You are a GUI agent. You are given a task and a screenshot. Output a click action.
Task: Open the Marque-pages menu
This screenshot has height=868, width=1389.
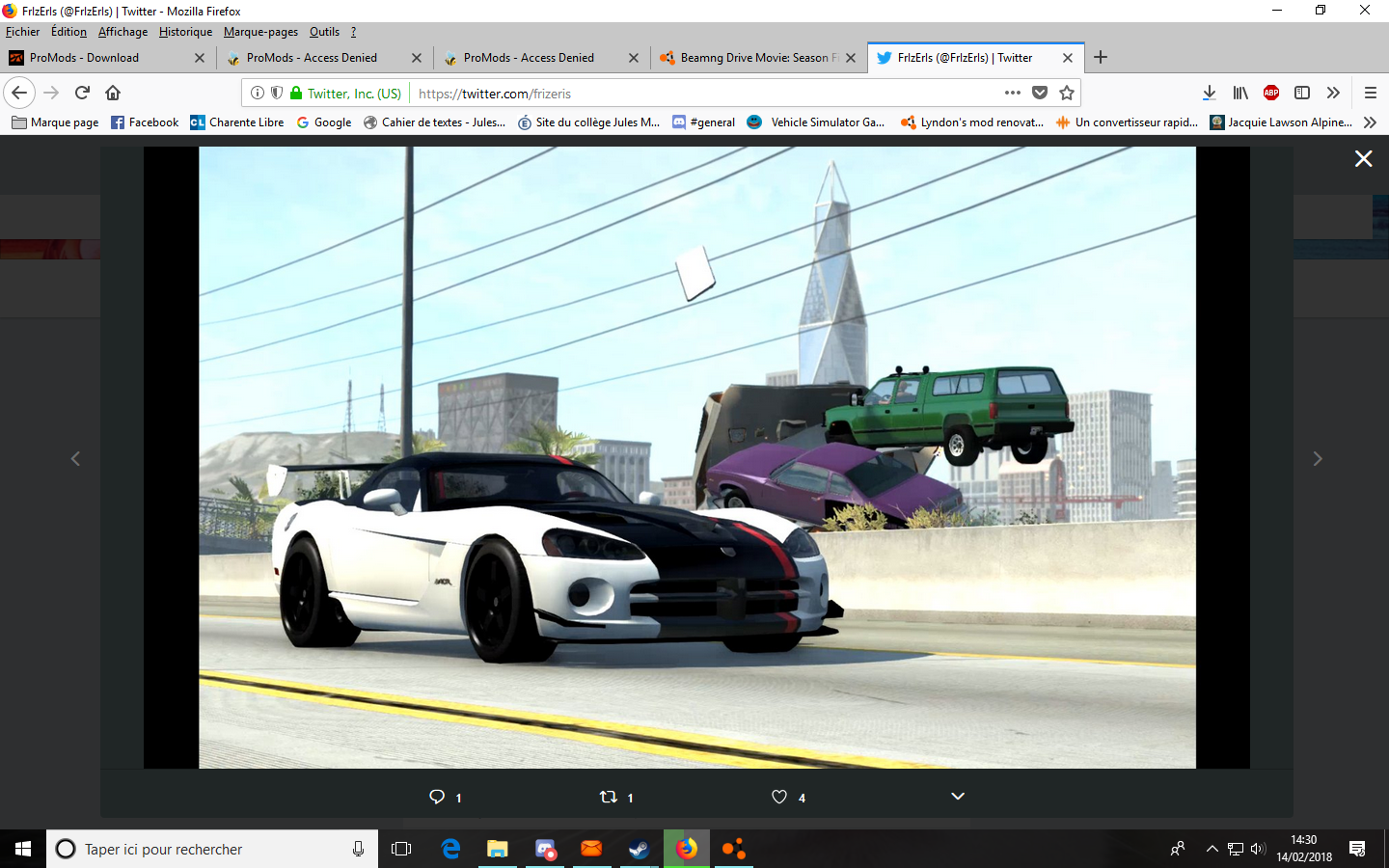[260, 32]
